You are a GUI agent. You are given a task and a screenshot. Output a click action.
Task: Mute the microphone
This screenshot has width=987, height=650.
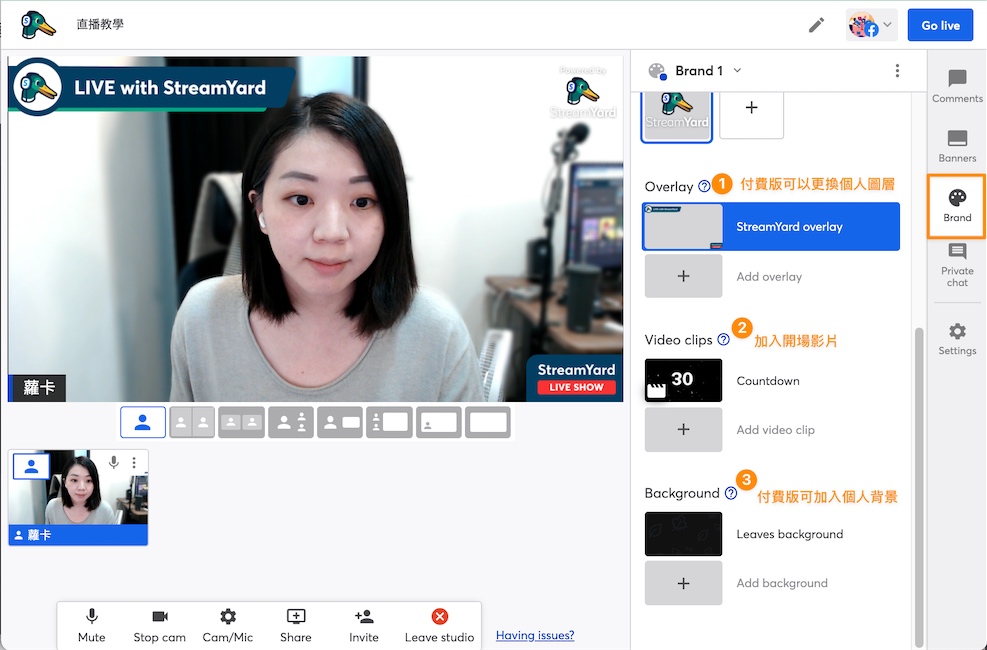[x=91, y=625]
